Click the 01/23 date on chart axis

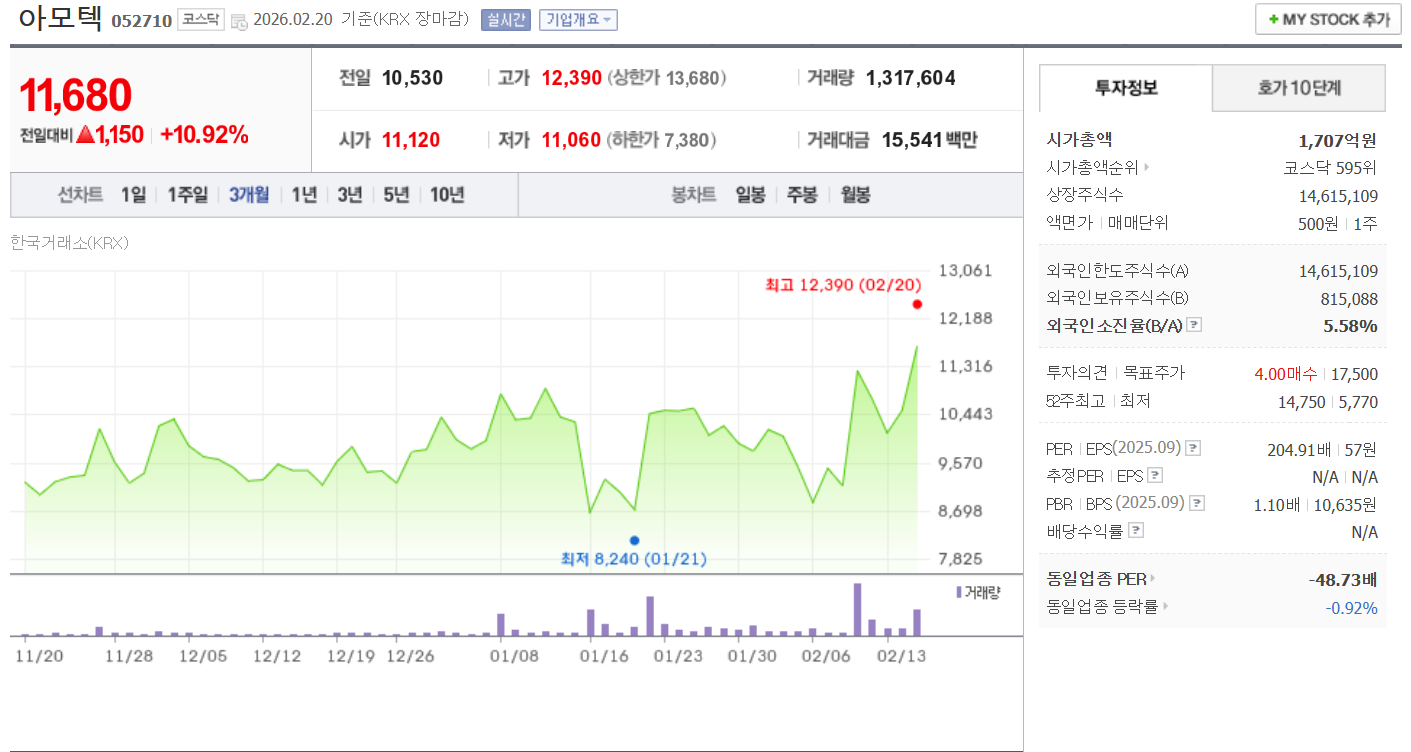(x=678, y=656)
